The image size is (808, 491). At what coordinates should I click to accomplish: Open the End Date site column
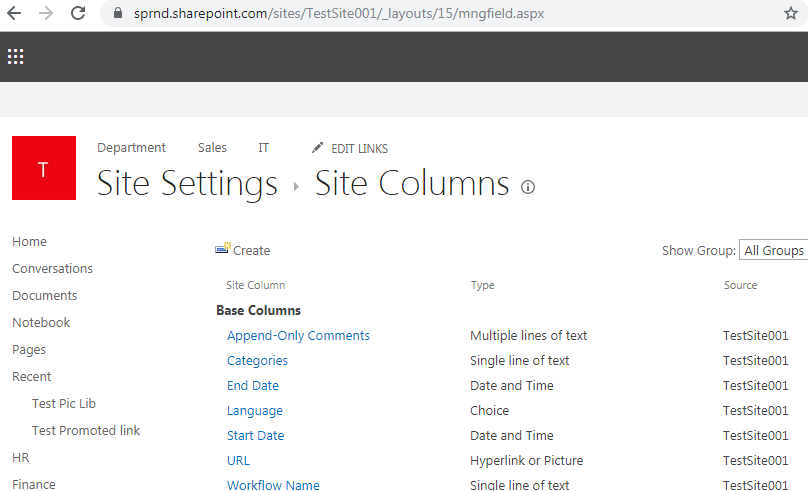pos(252,385)
